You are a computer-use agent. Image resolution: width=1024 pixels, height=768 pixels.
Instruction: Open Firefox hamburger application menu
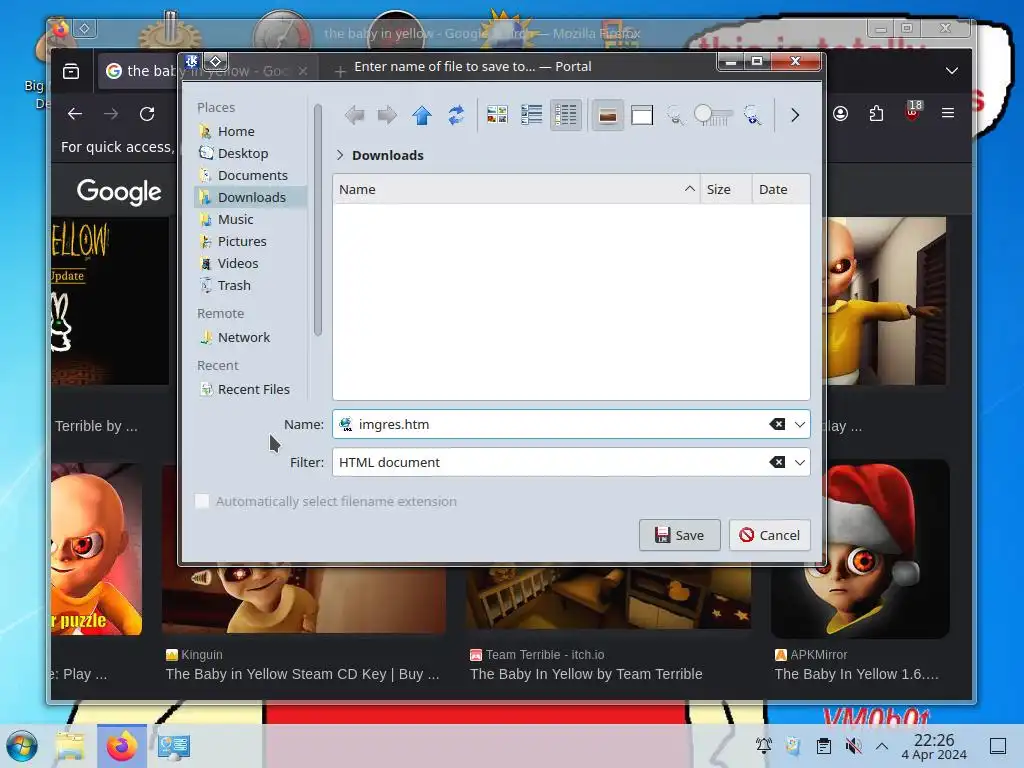pos(948,114)
